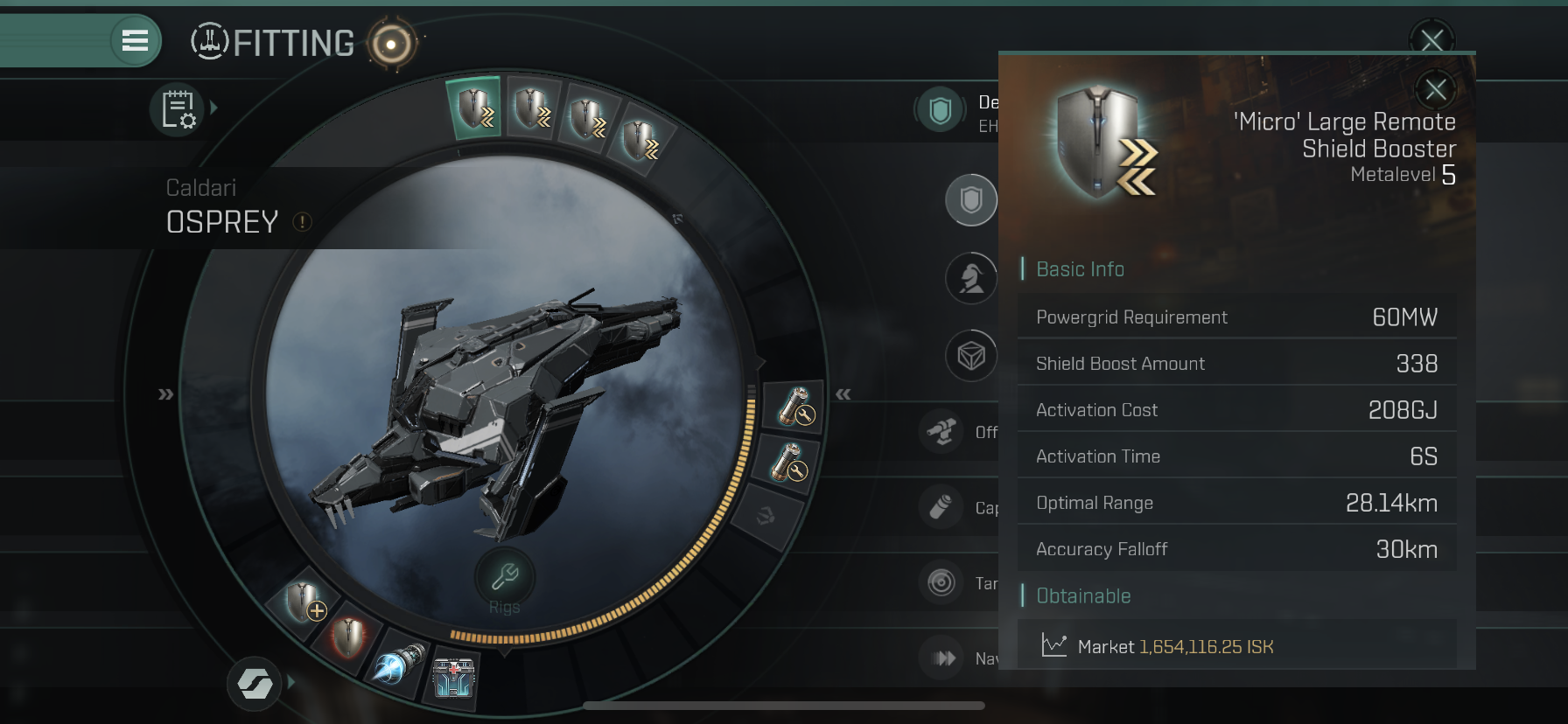
Task: Open the cube cargo hold icon
Action: 971,356
